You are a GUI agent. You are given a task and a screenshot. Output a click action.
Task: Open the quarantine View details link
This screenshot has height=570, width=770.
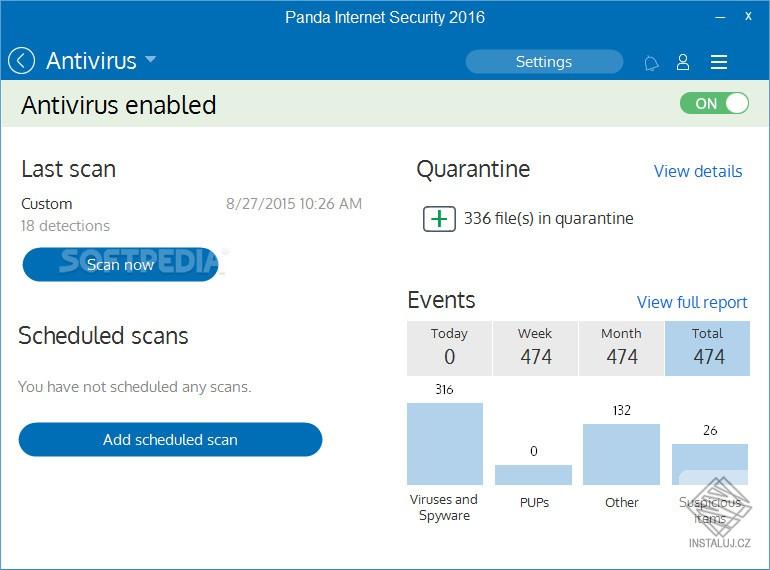(x=697, y=171)
